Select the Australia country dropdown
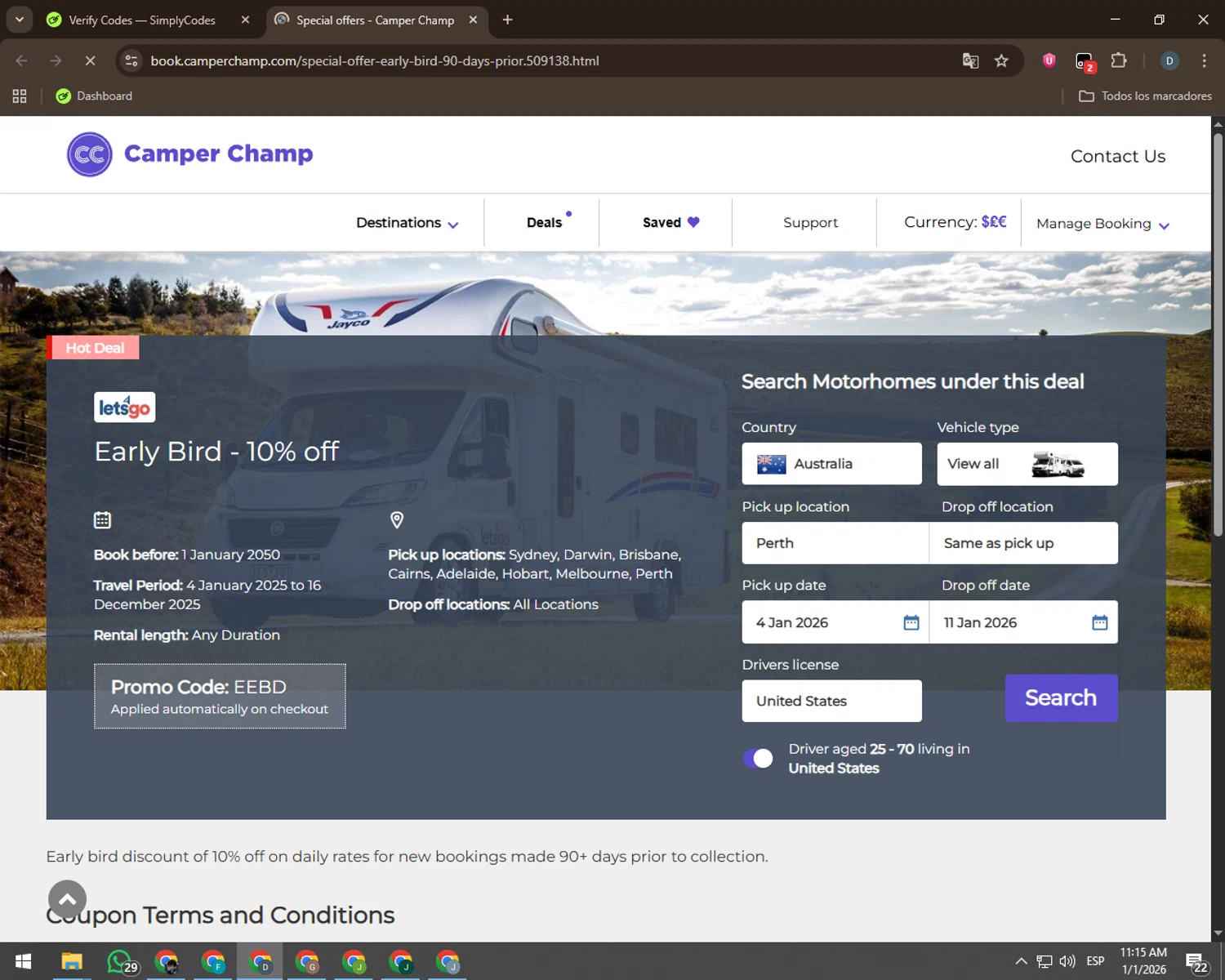Viewport: 1225px width, 980px height. [831, 464]
